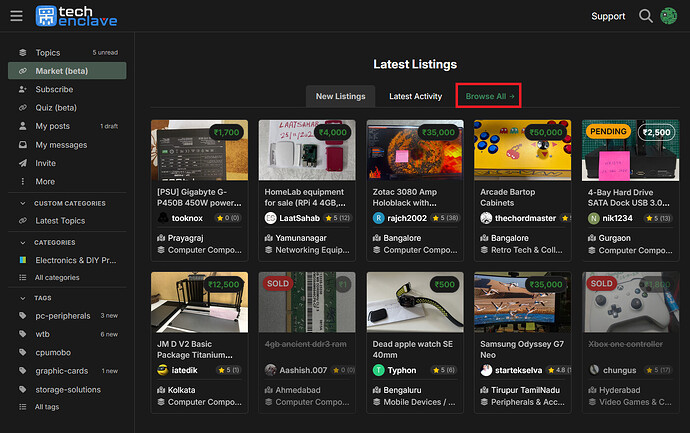This screenshot has height=433, width=690.
Task: Expand the More sidebar menu
Action: coord(45,181)
